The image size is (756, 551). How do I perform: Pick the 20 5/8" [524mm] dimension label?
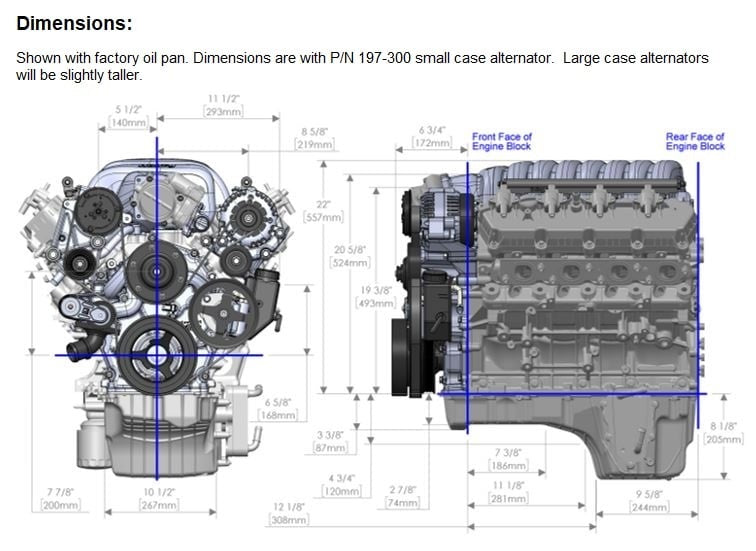(350, 256)
